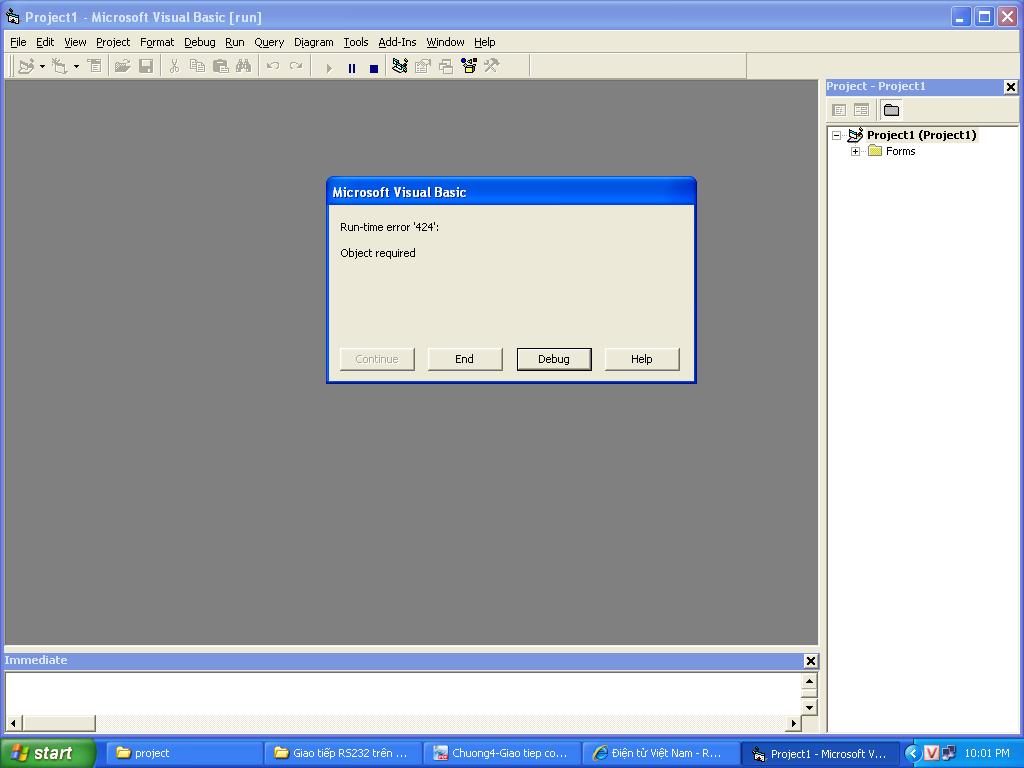Select the Forms folder in project tree
The width and height of the screenshot is (1024, 768).
coord(901,152)
